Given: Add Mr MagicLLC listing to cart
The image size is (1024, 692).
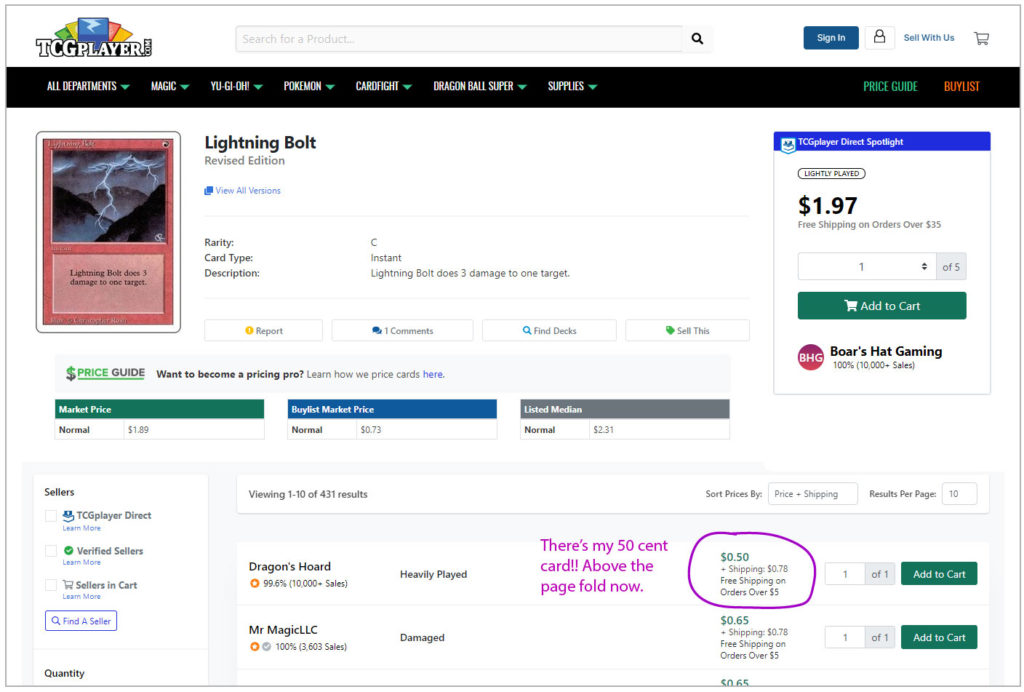Looking at the screenshot, I should 939,637.
